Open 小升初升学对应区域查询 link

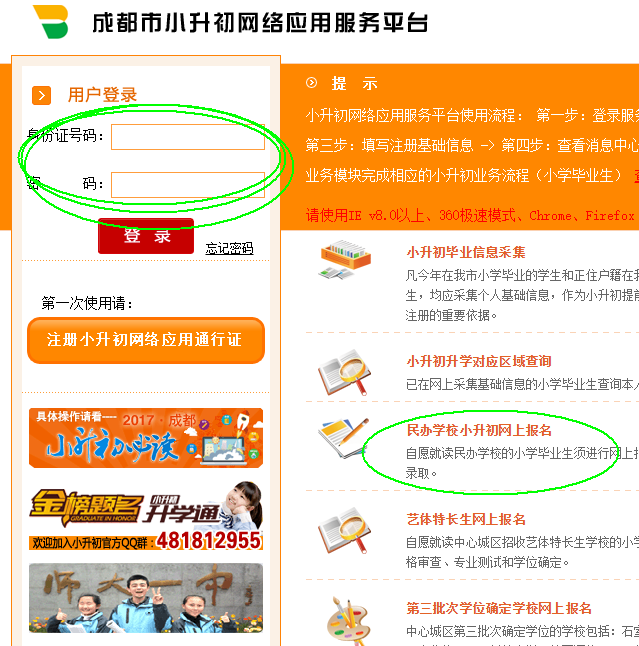tap(479, 361)
